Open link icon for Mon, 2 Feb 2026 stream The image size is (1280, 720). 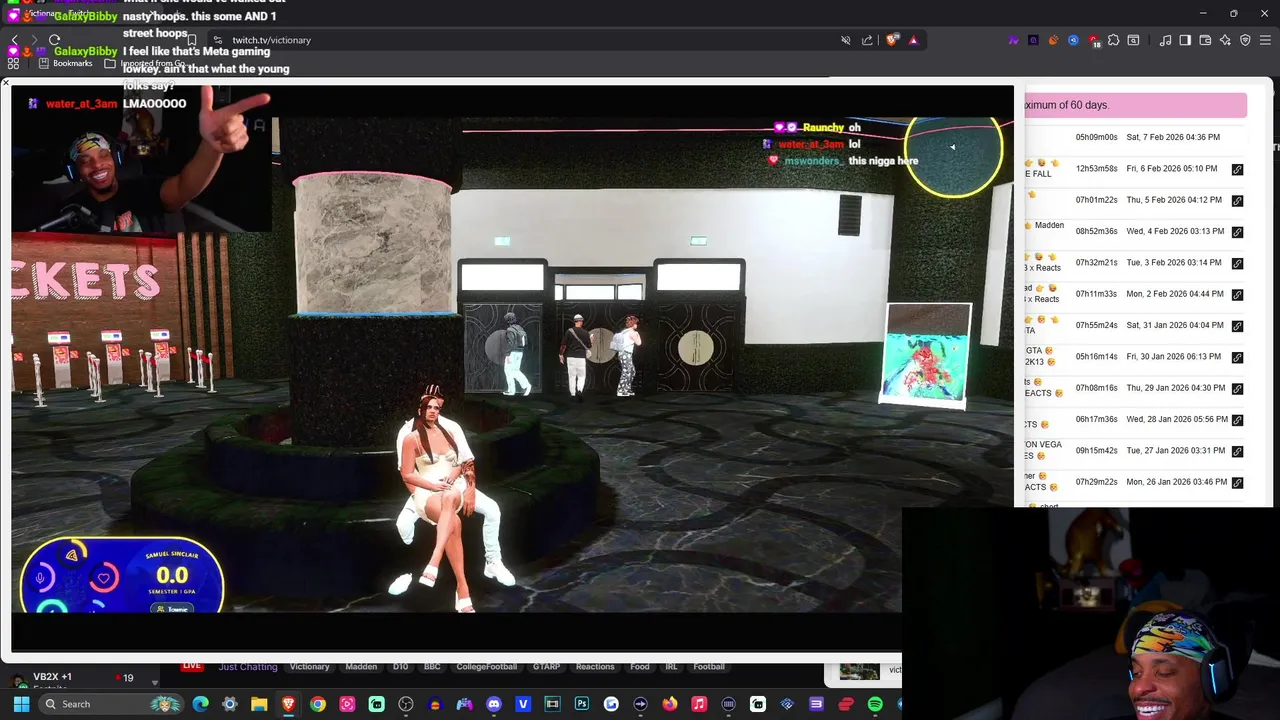(x=1237, y=294)
